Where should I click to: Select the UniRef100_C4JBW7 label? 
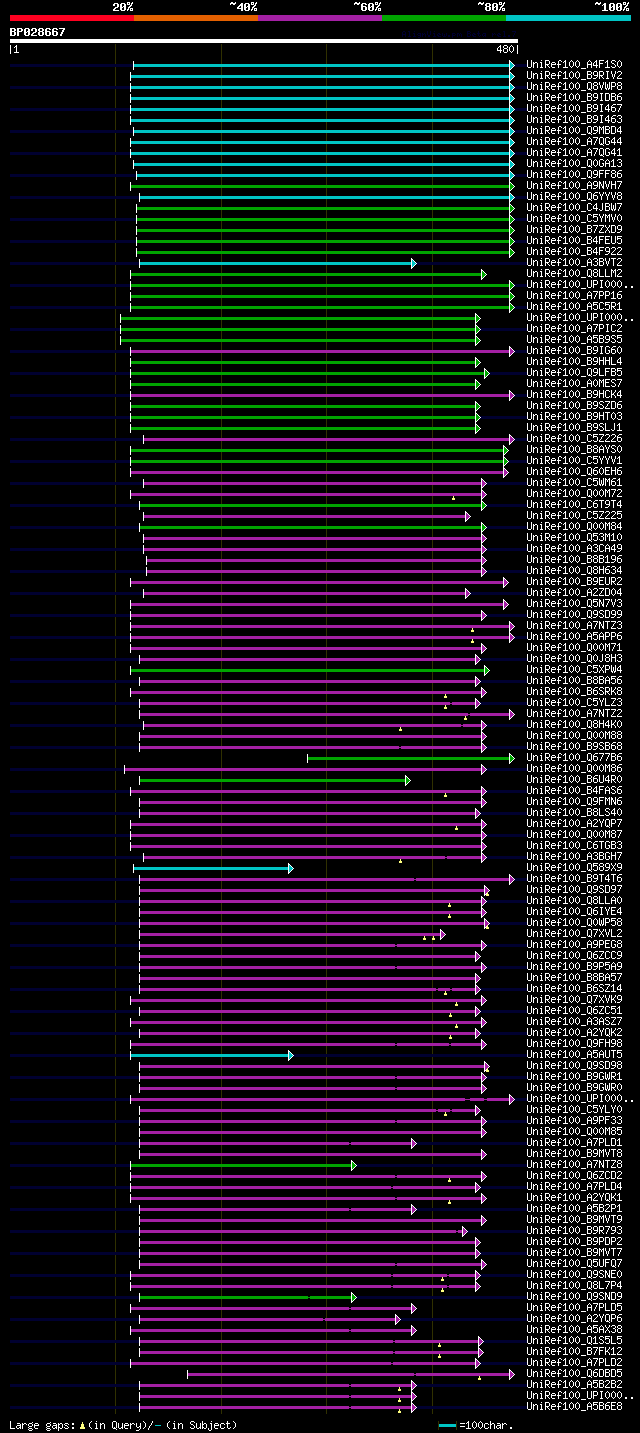(574, 208)
